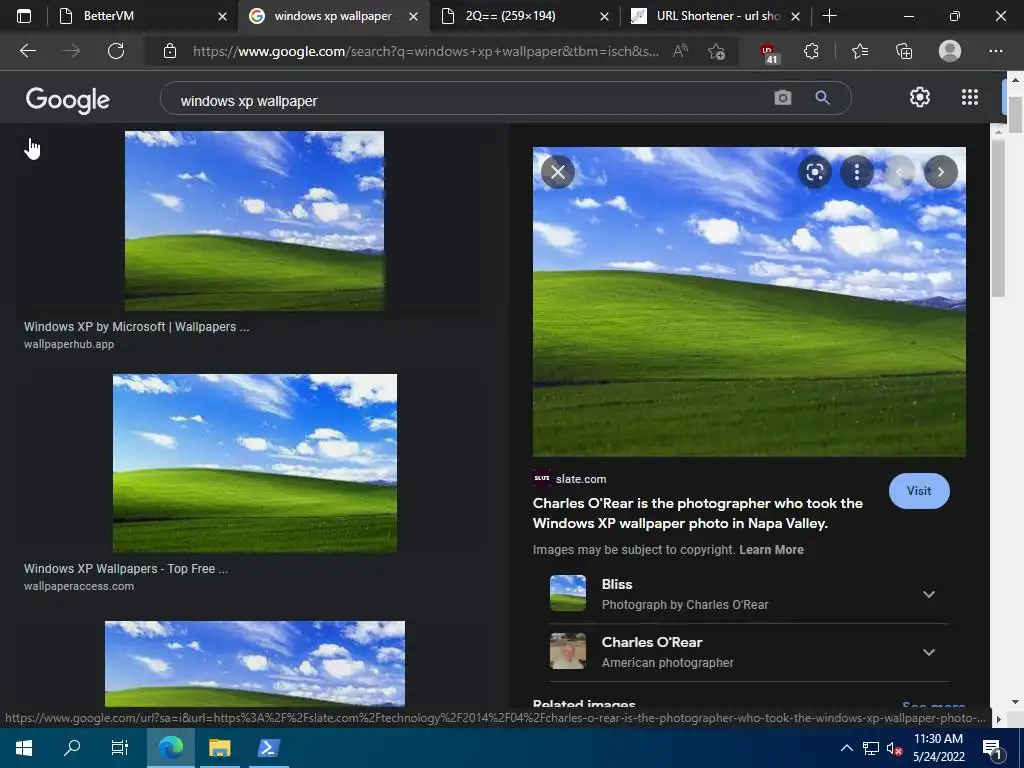The image size is (1024, 768).
Task: Switch to URL Shortener tab
Action: [716, 16]
